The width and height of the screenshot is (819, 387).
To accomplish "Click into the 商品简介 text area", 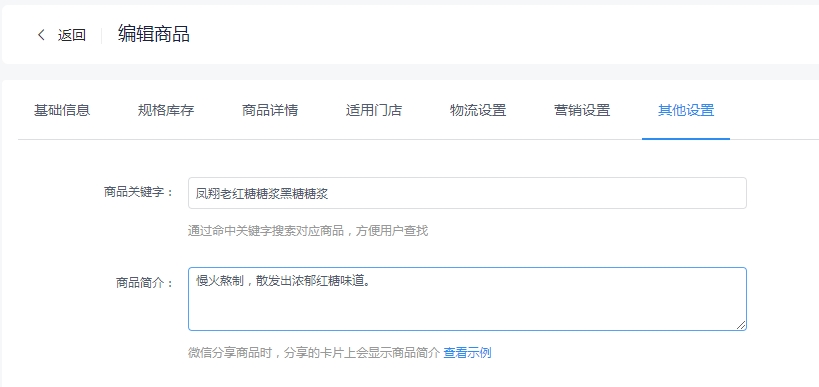I will click(467, 299).
